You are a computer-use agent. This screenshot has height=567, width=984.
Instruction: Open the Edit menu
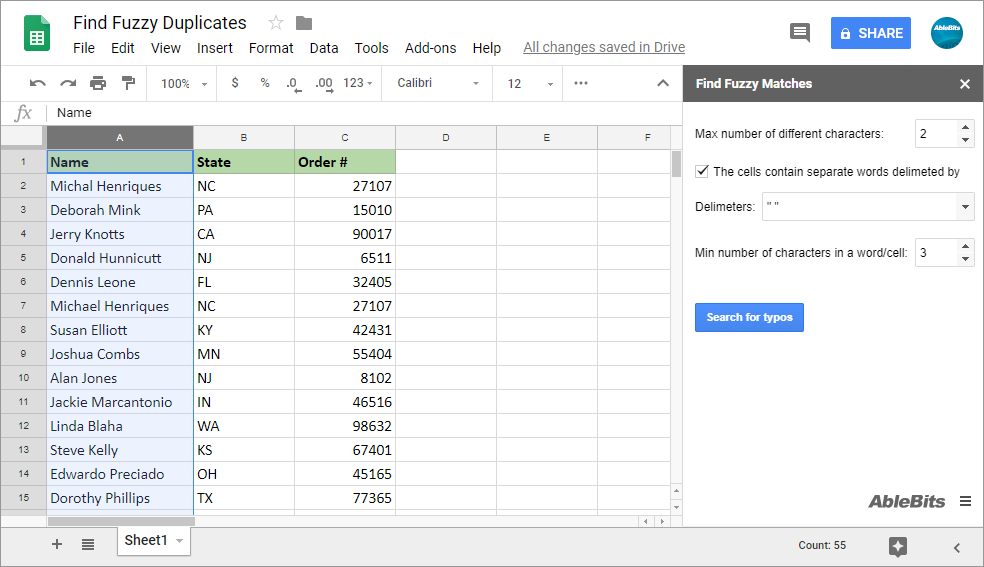click(x=123, y=48)
